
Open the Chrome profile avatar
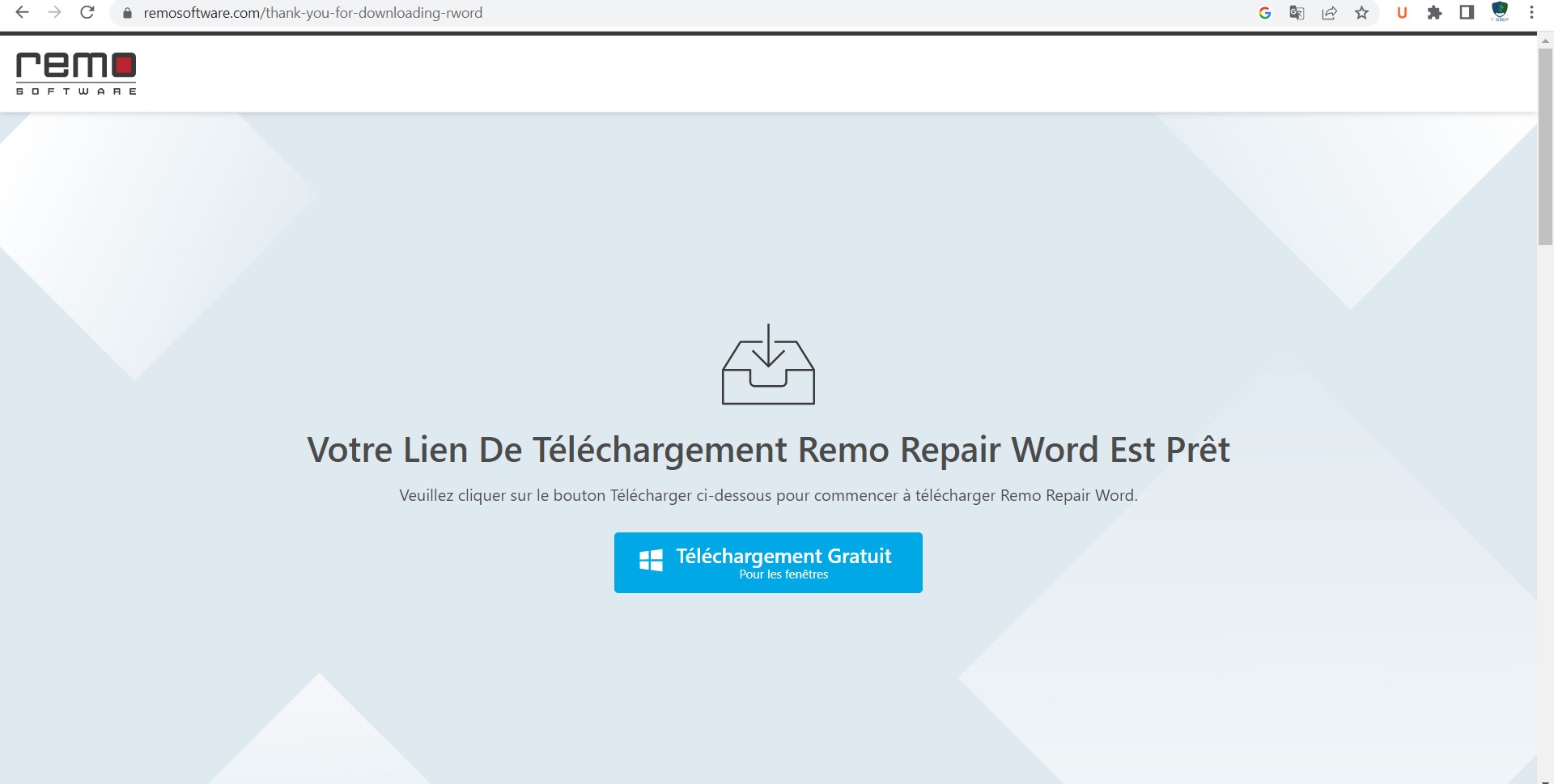point(1500,12)
